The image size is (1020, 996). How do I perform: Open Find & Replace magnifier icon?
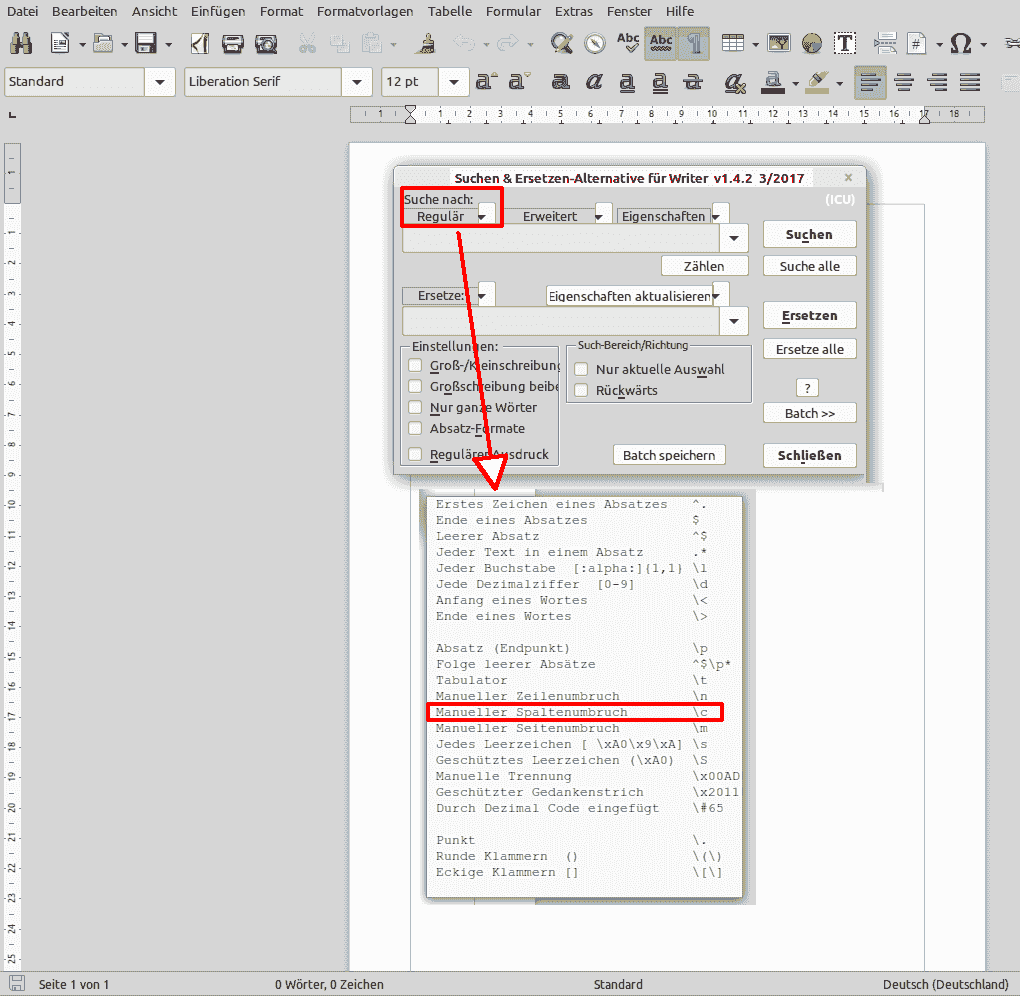click(x=561, y=44)
